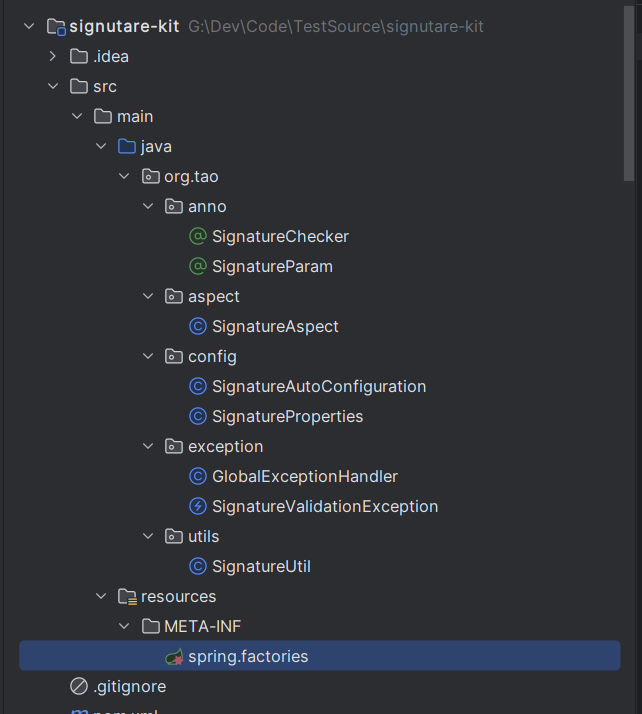Viewport: 642px width, 714px height.
Task: Click the SignatureValidationException exception icon
Action: 198,506
